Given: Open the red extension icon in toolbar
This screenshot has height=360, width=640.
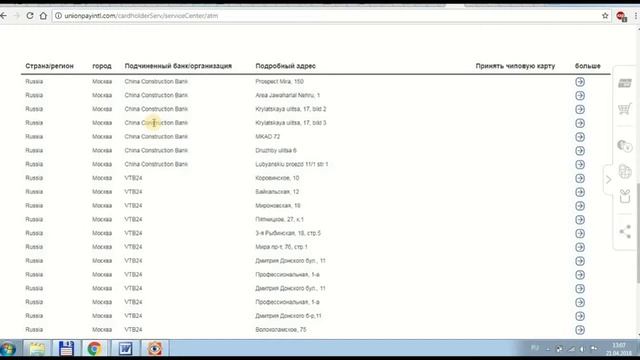Looking at the screenshot, I should coord(621,17).
